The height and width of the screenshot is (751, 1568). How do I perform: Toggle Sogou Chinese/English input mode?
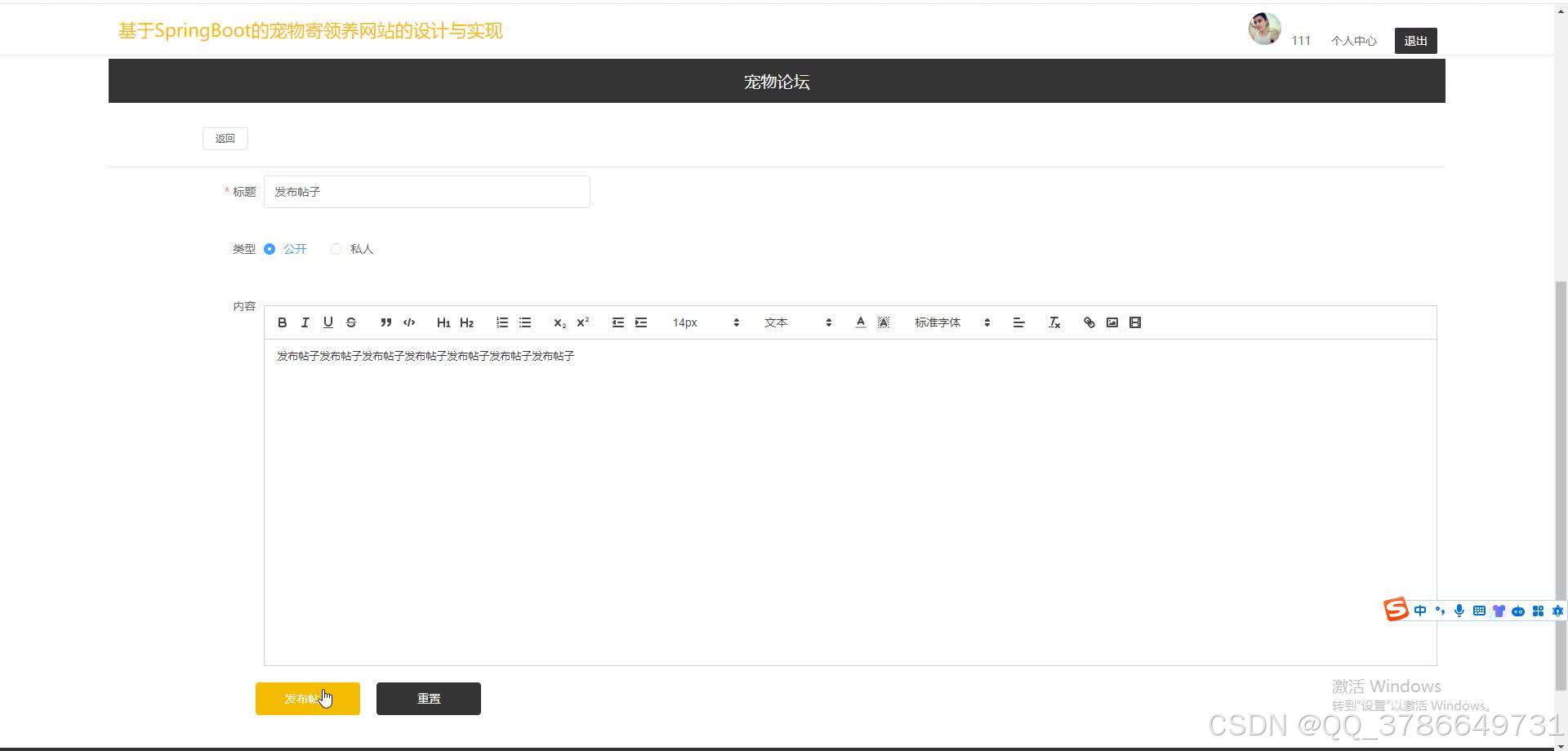click(x=1420, y=611)
